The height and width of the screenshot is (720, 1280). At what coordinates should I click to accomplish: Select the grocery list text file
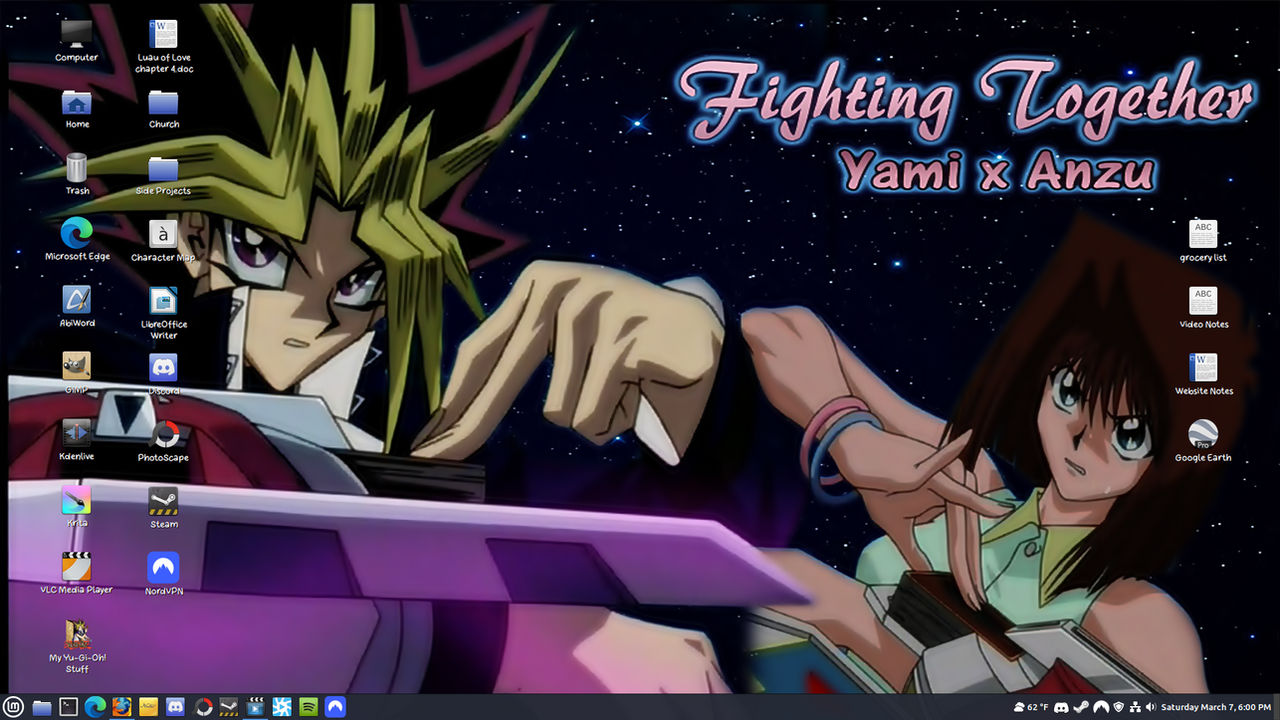point(1203,241)
